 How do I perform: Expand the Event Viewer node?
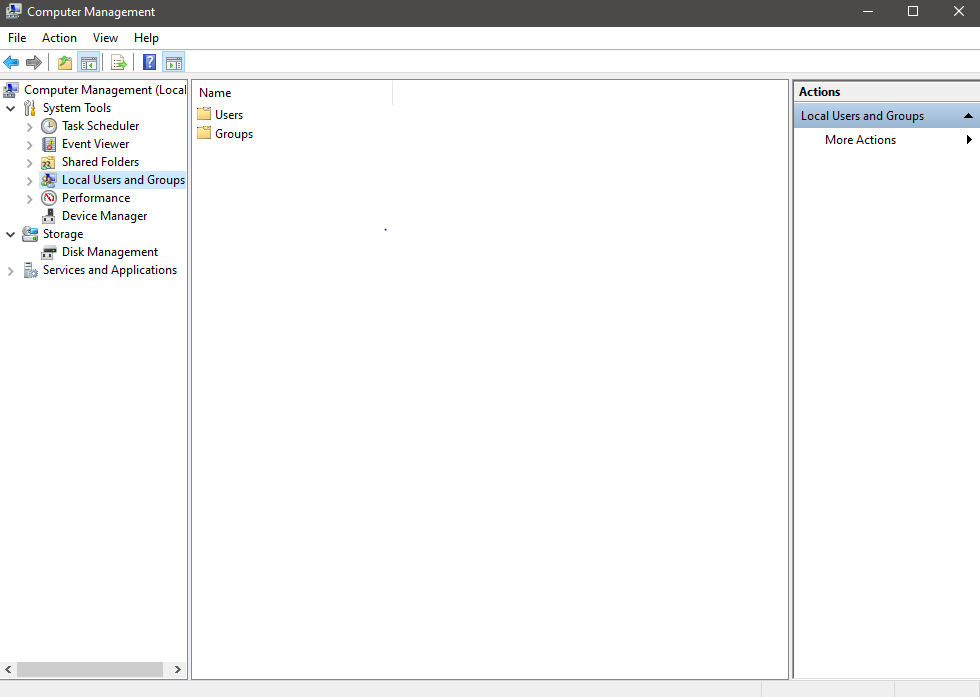(x=29, y=145)
